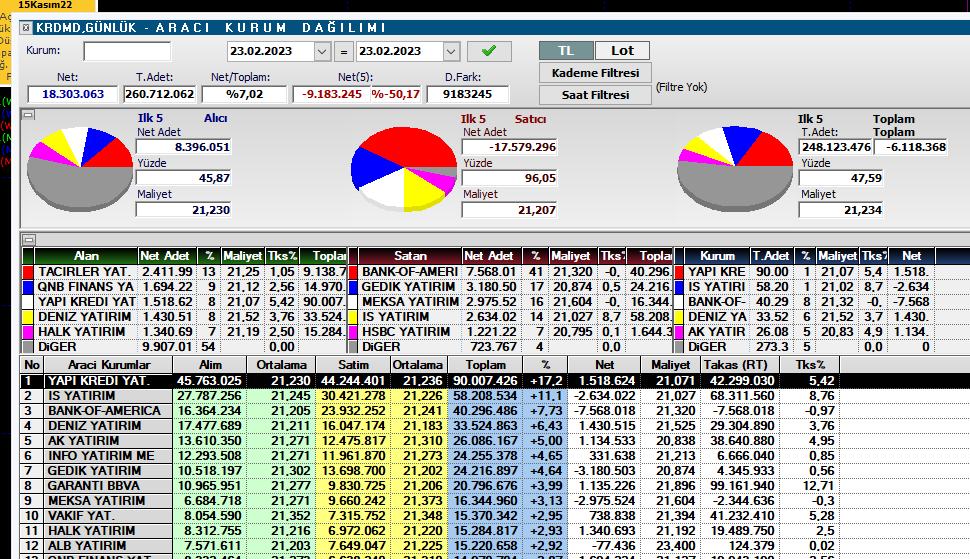The width and height of the screenshot is (970, 559).
Task: Focus the Kurum input field
Action: [x=127, y=51]
